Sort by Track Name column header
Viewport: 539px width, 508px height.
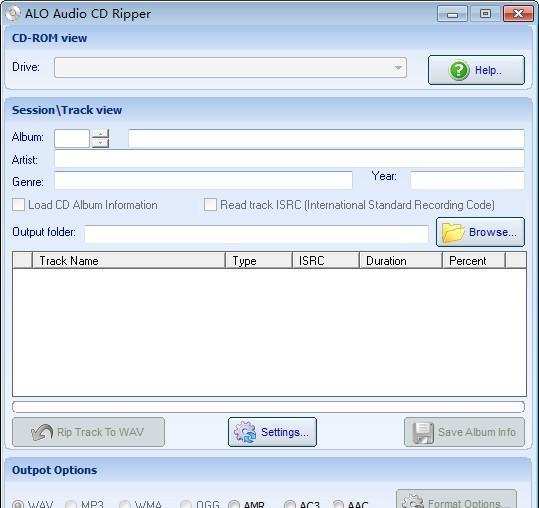[129, 261]
